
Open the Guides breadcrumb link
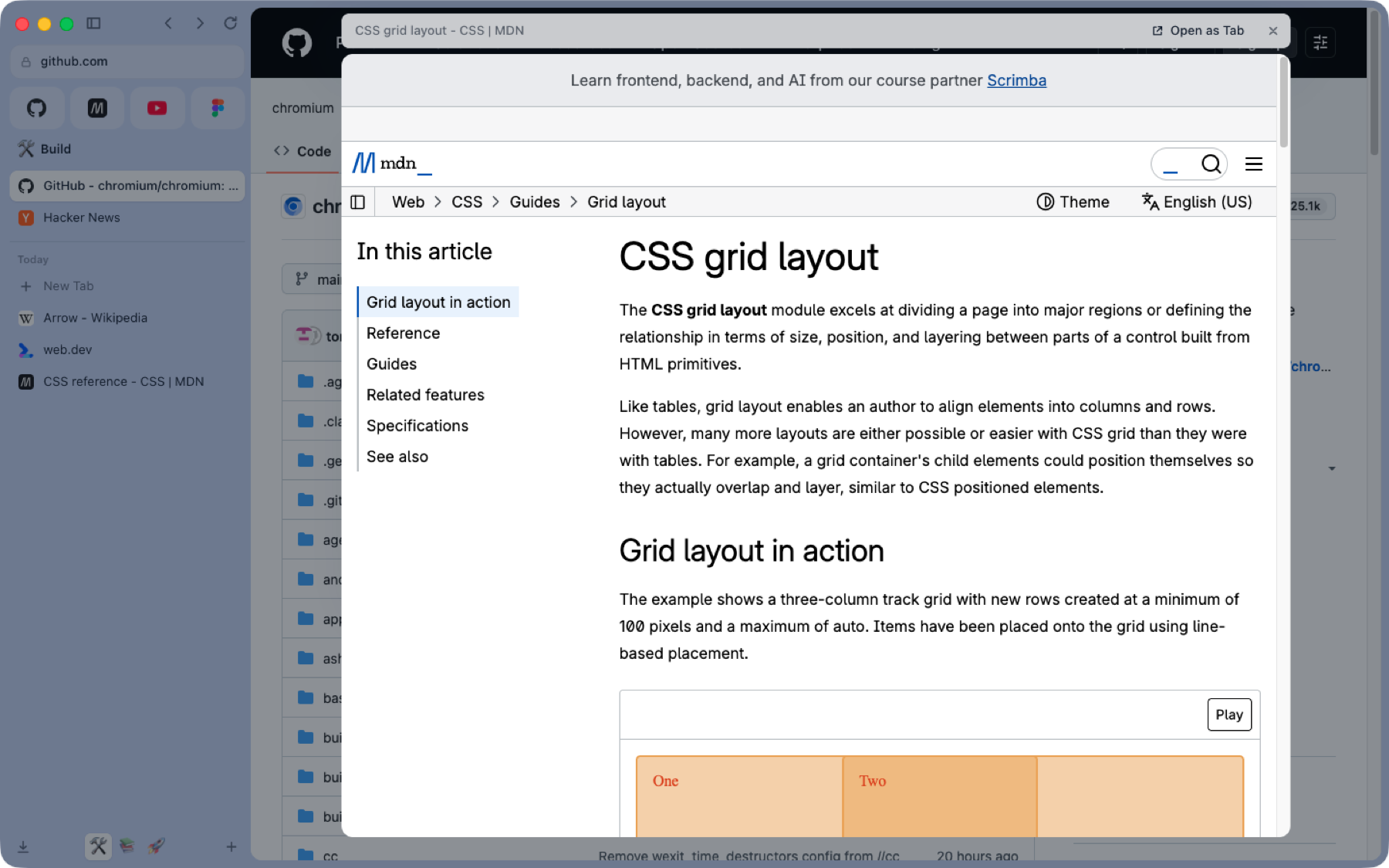(x=535, y=202)
